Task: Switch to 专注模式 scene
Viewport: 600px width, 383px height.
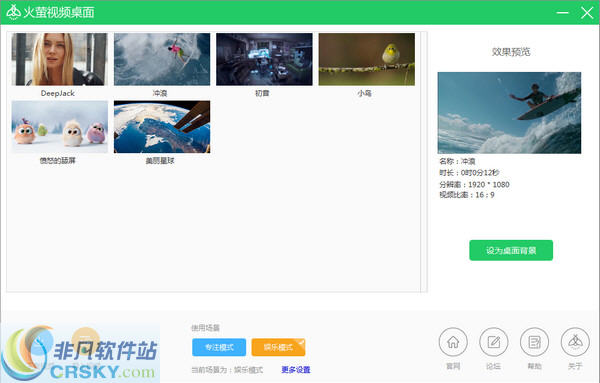Action: click(219, 347)
